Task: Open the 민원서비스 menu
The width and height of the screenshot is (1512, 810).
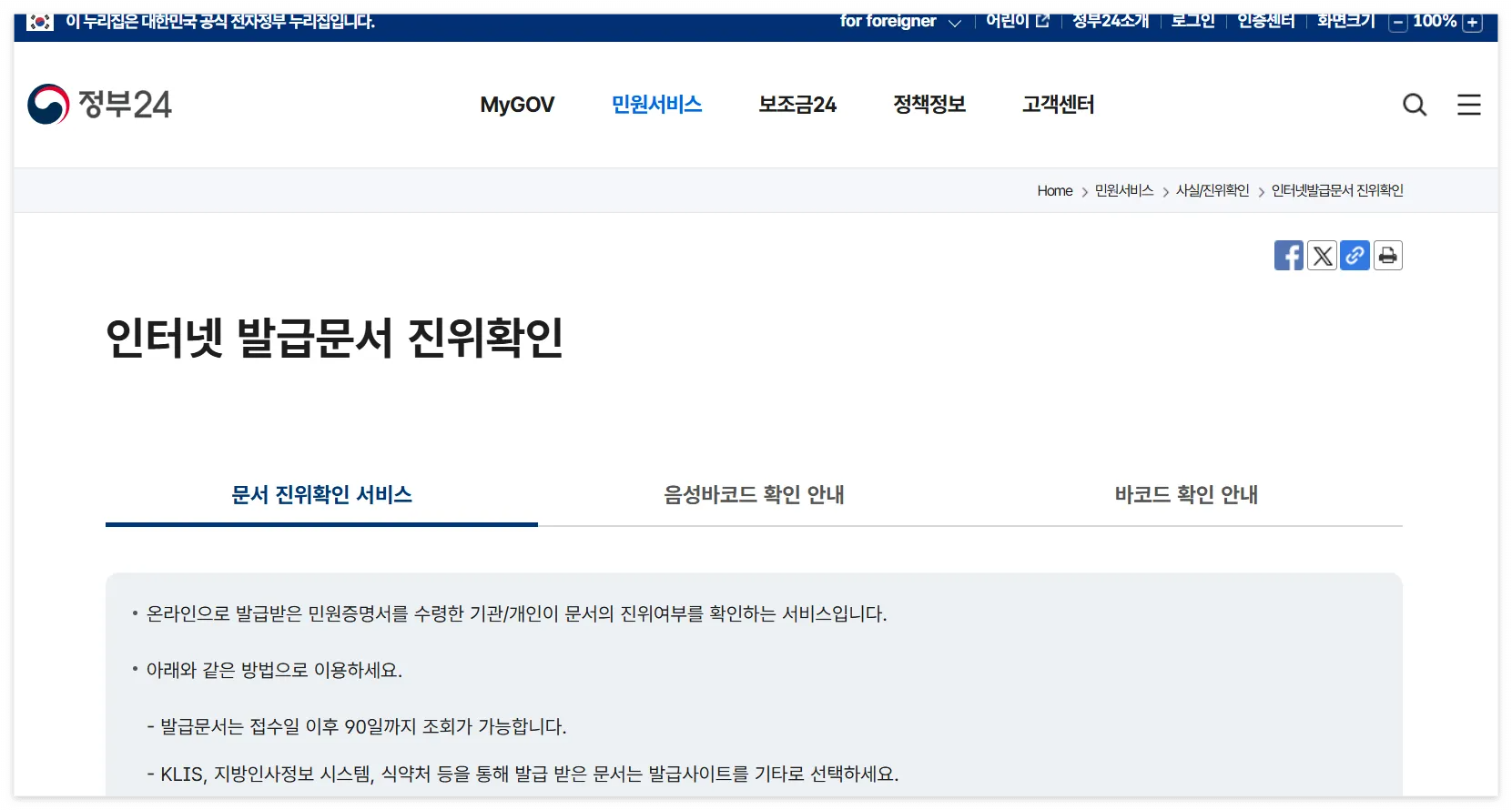Action: coord(657,105)
